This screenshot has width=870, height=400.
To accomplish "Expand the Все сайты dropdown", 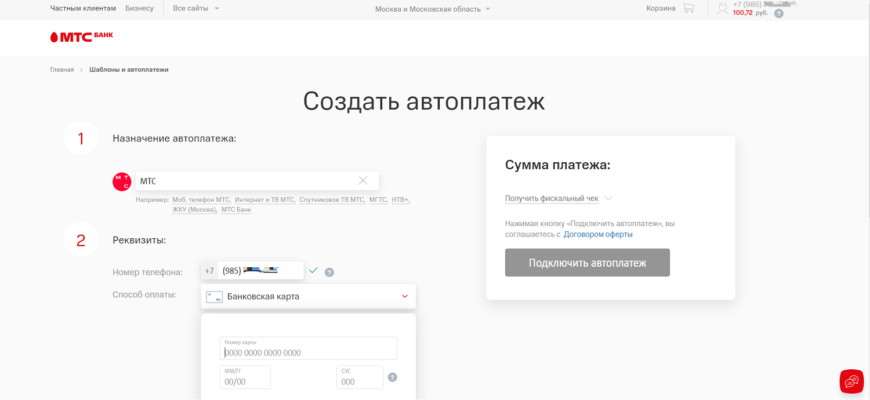I will point(196,8).
